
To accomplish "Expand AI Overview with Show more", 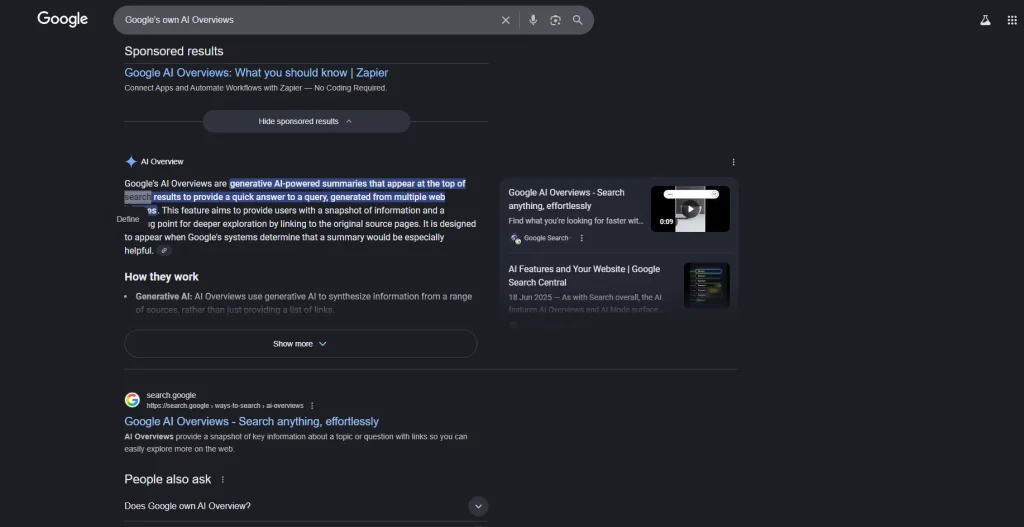I will (300, 343).
